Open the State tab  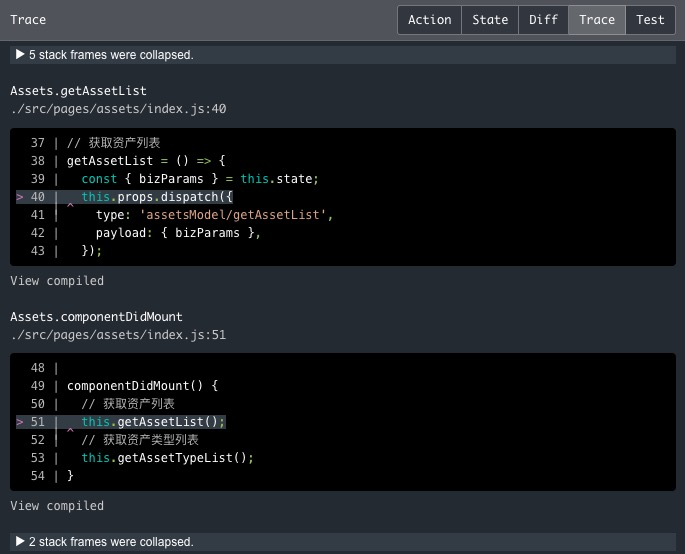coord(490,20)
